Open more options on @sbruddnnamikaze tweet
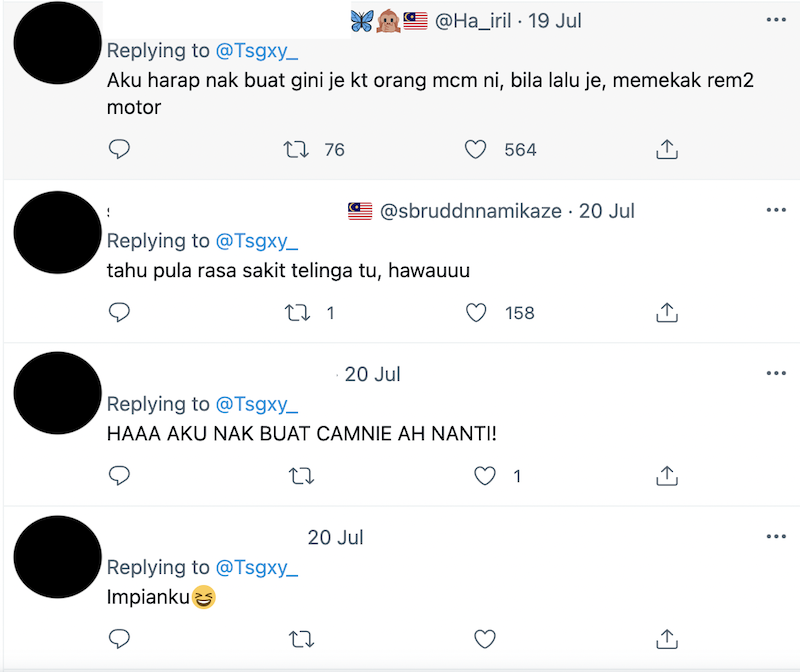Image resolution: width=800 pixels, height=672 pixels. tap(776, 210)
